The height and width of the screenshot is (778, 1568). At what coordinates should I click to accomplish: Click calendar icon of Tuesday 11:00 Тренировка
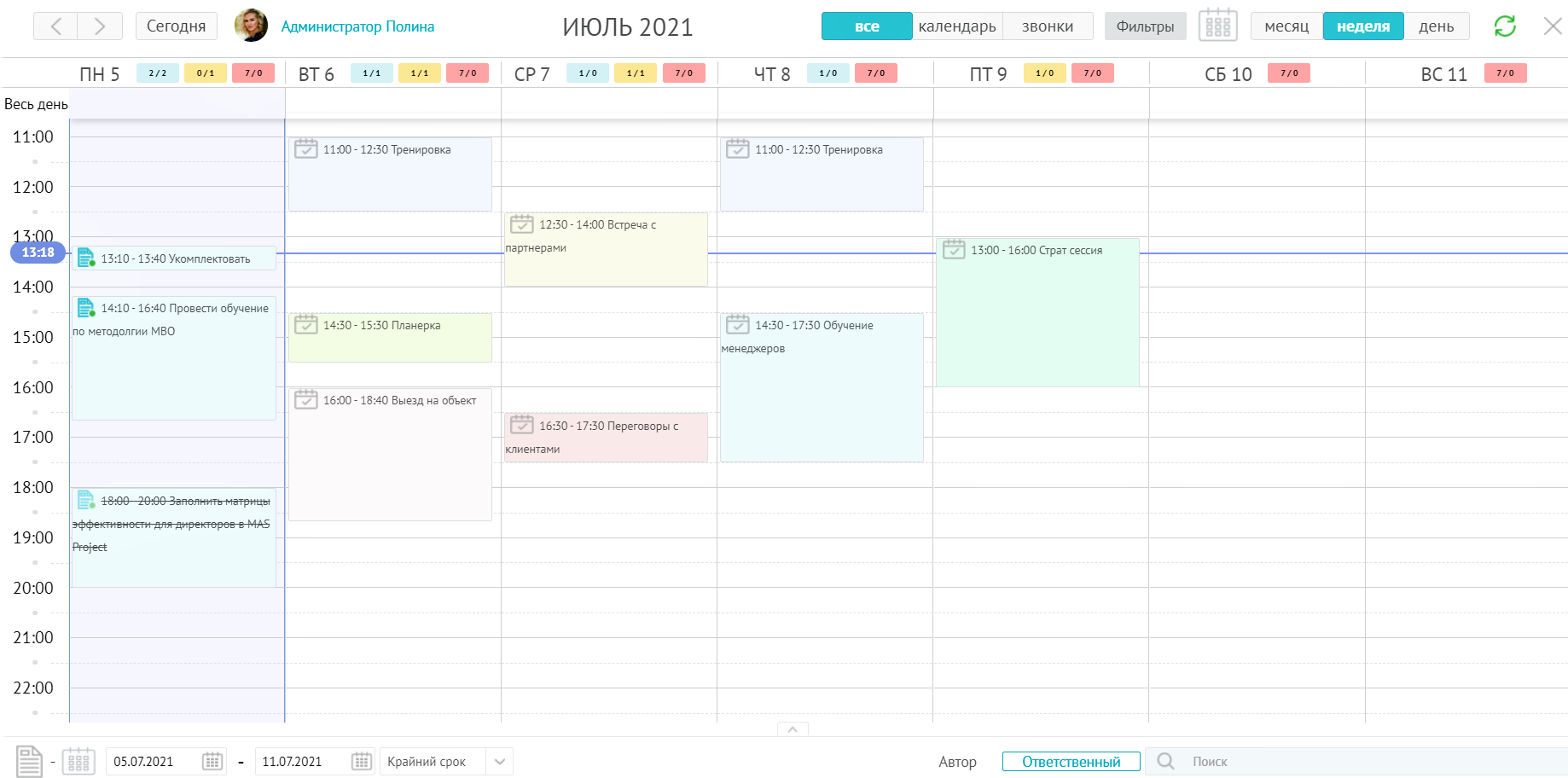[x=306, y=148]
